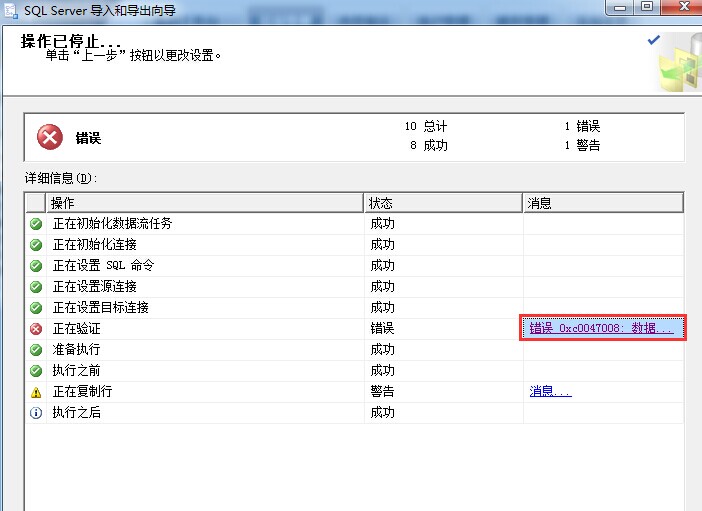Click green success icon beside 准备执行

(36, 350)
